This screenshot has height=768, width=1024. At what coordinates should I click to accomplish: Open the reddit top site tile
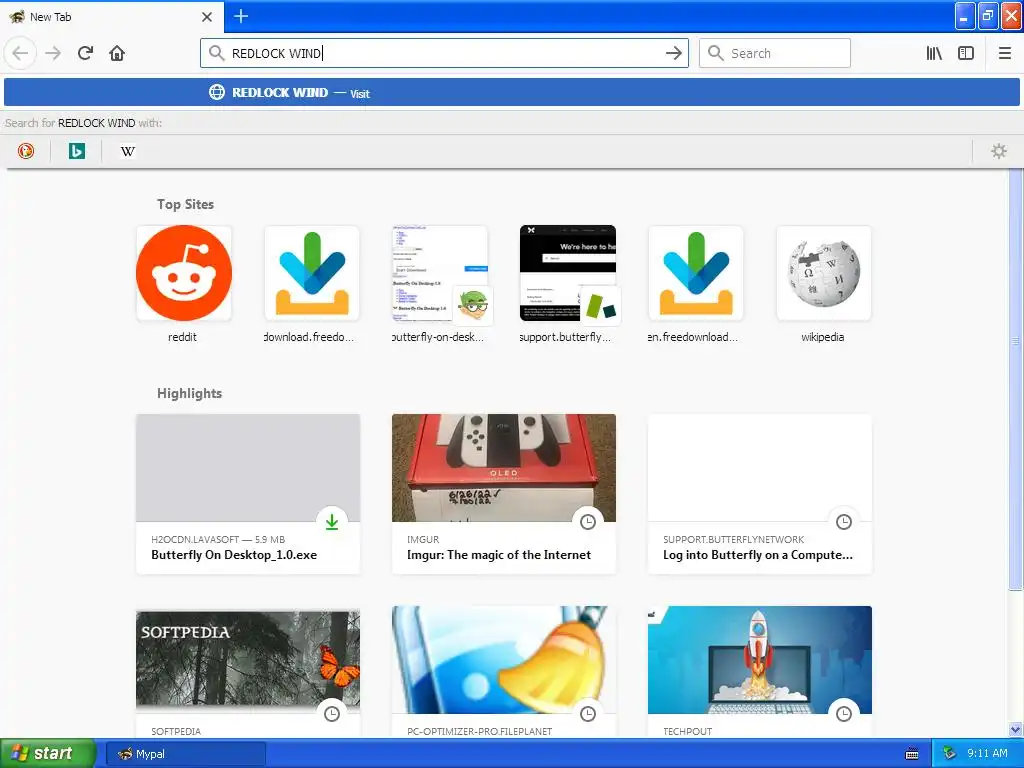[x=184, y=273]
